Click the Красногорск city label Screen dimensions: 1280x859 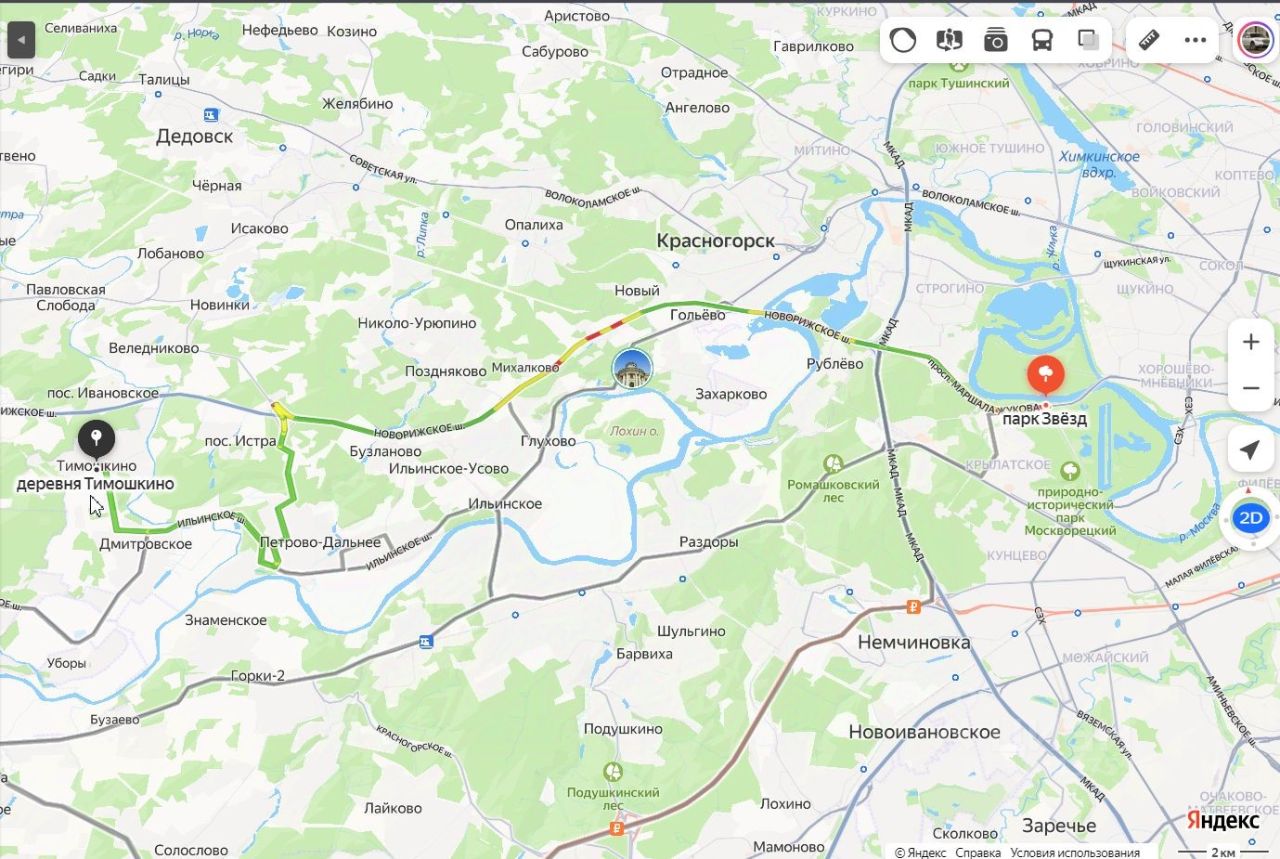click(x=715, y=241)
